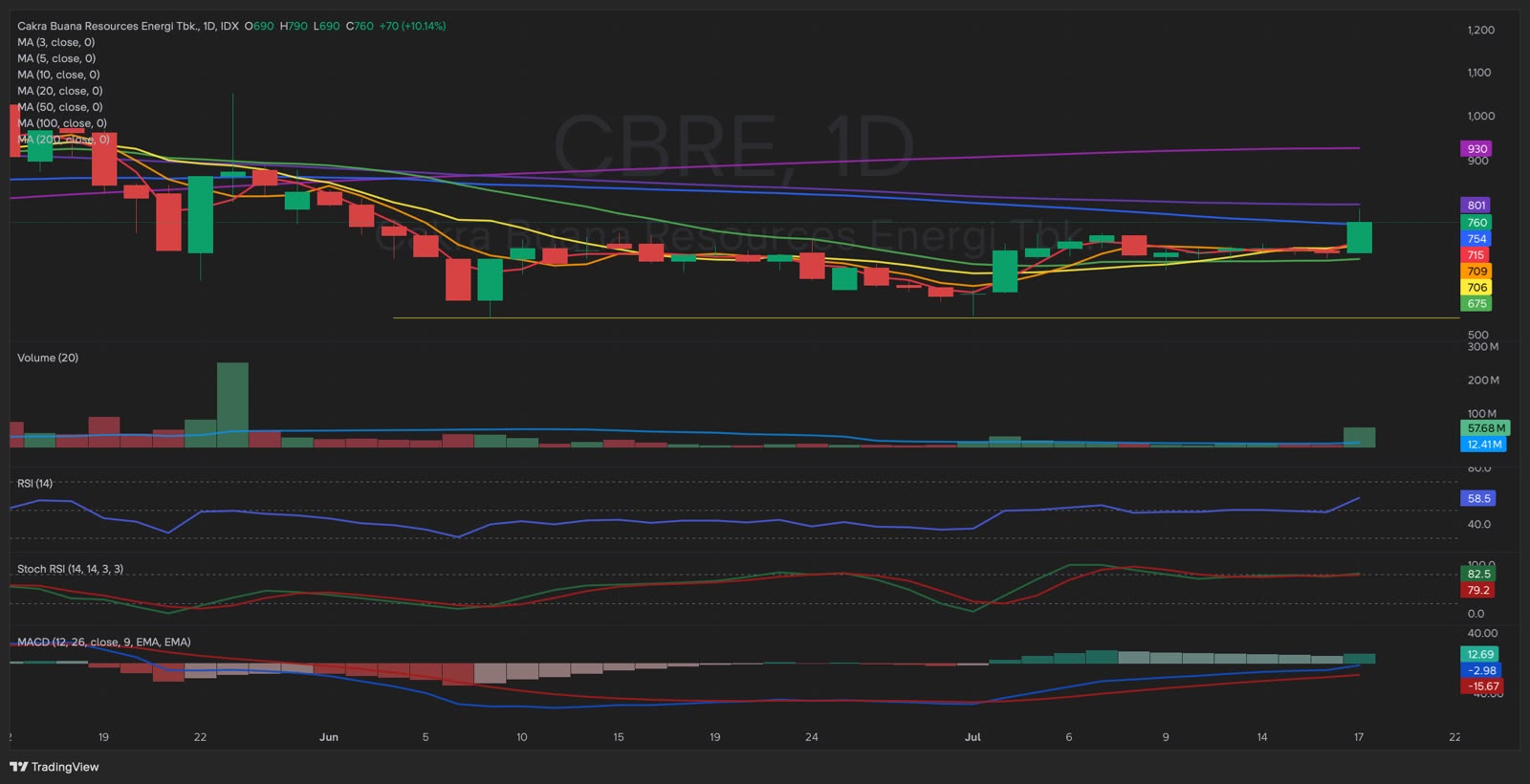Click the MACD (12, 26, close, 9, EMA, EMA) label
Viewport: 1530px width, 784px height.
[103, 642]
